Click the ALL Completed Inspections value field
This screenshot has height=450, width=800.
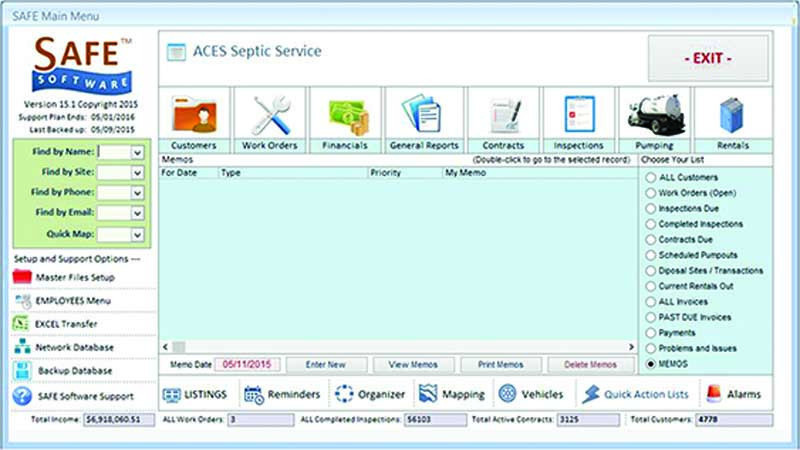[435, 419]
